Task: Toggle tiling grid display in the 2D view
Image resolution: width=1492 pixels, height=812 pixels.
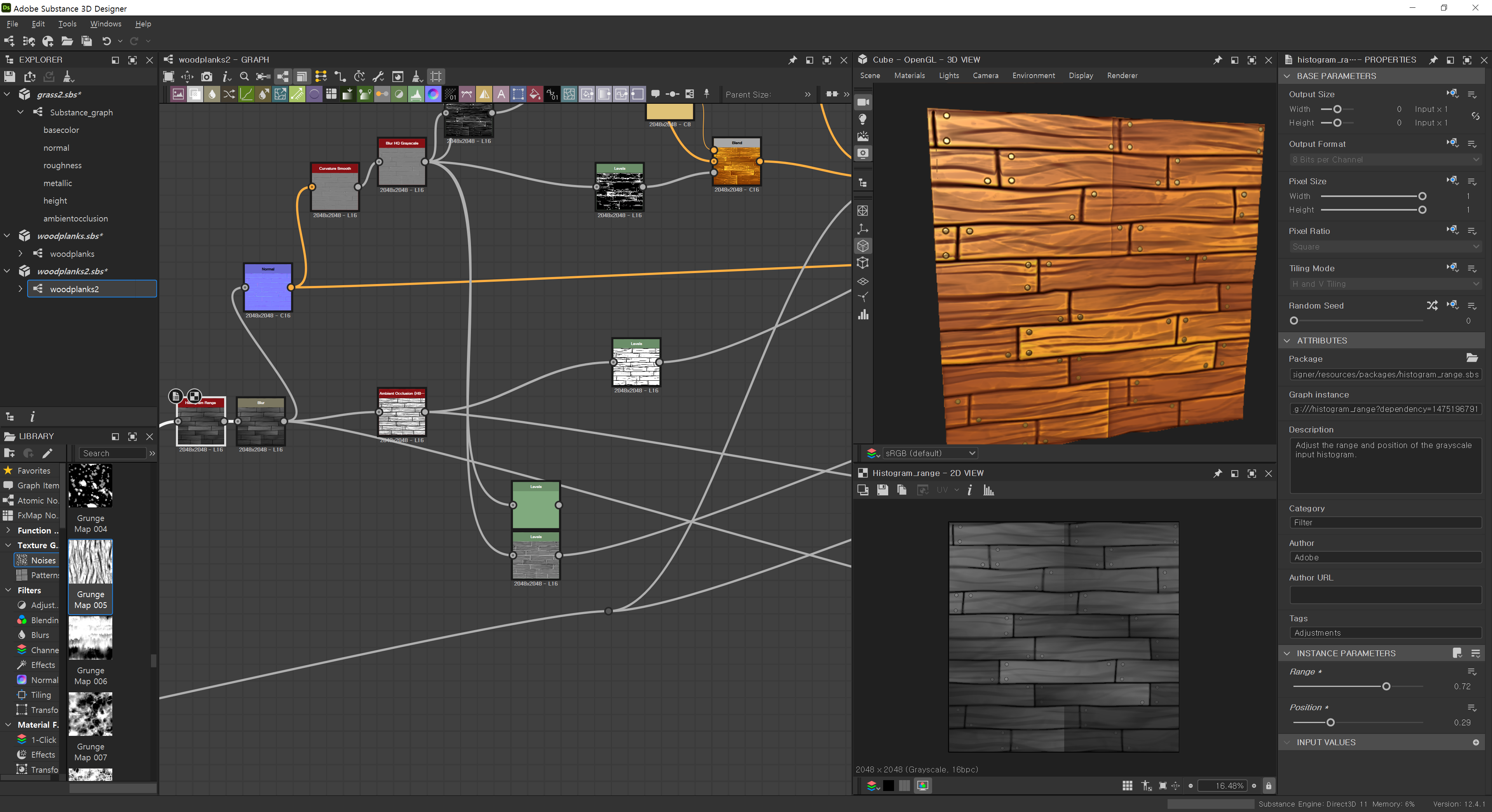Action: pos(1127,786)
